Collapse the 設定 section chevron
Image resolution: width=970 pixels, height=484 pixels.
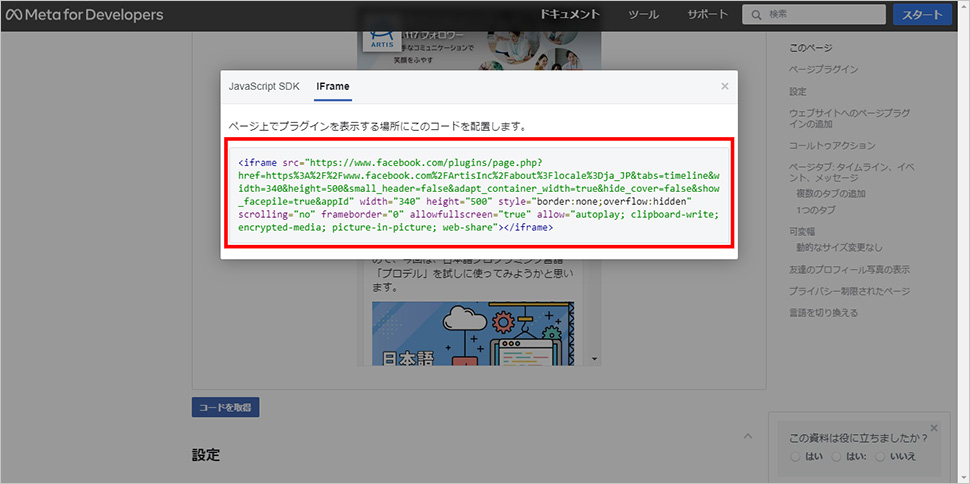(x=747, y=436)
